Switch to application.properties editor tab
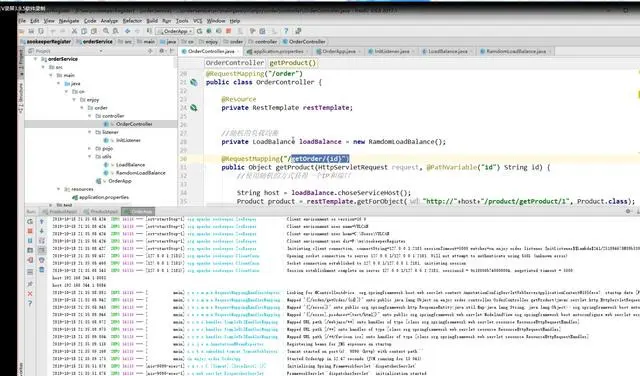640x376 pixels. [278, 51]
